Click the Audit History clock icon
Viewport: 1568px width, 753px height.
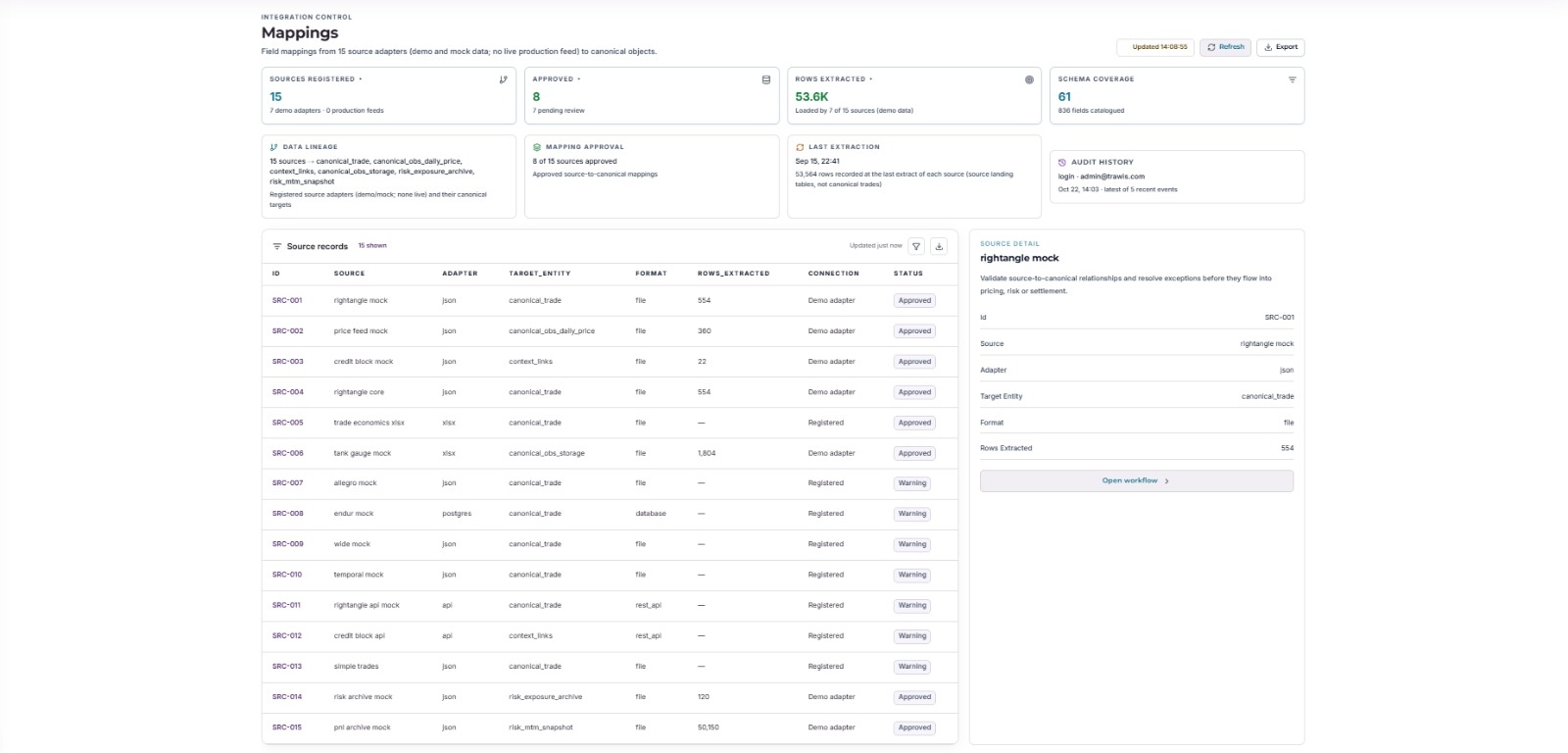(x=1062, y=163)
